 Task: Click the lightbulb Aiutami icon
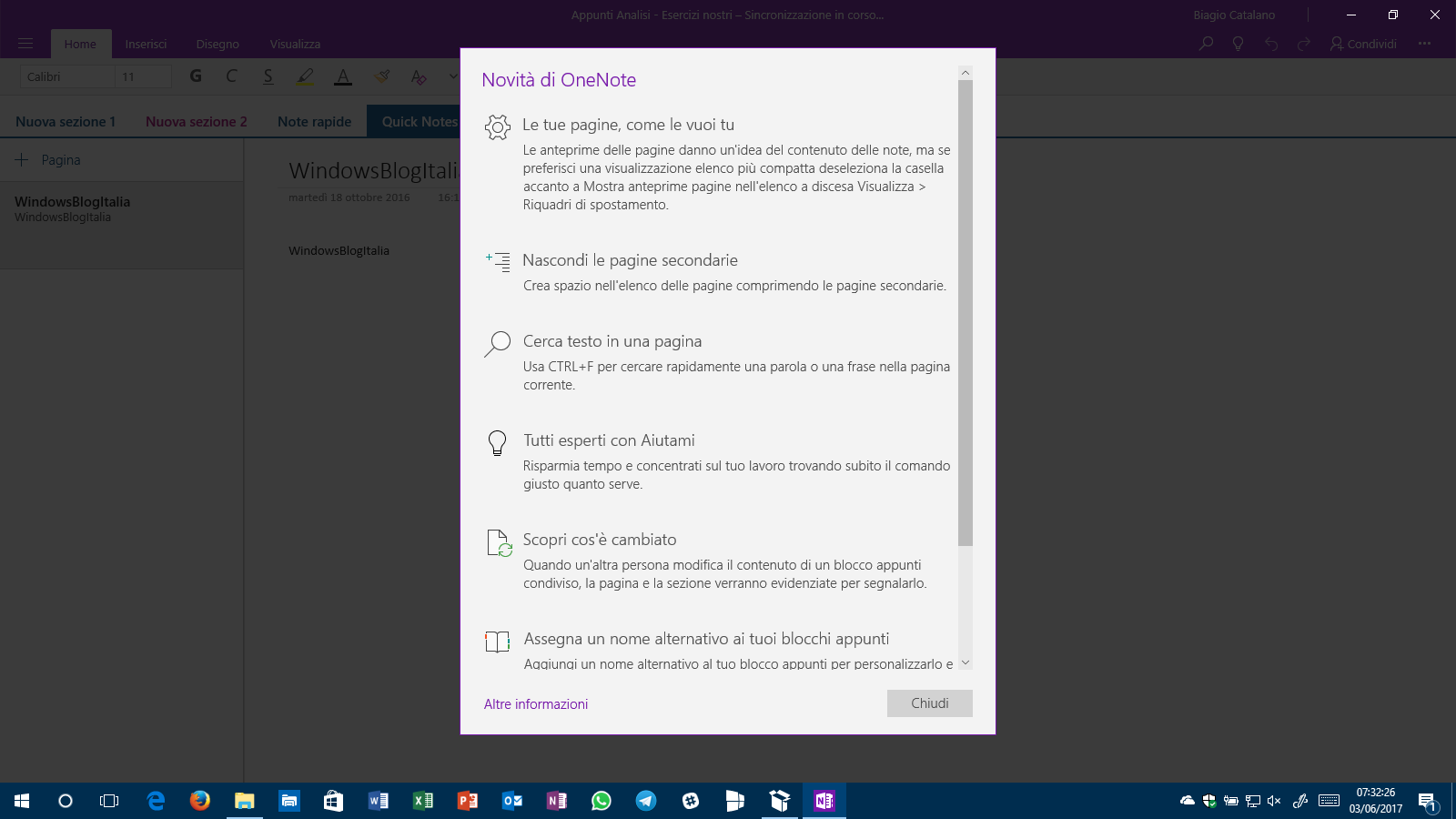(1238, 44)
